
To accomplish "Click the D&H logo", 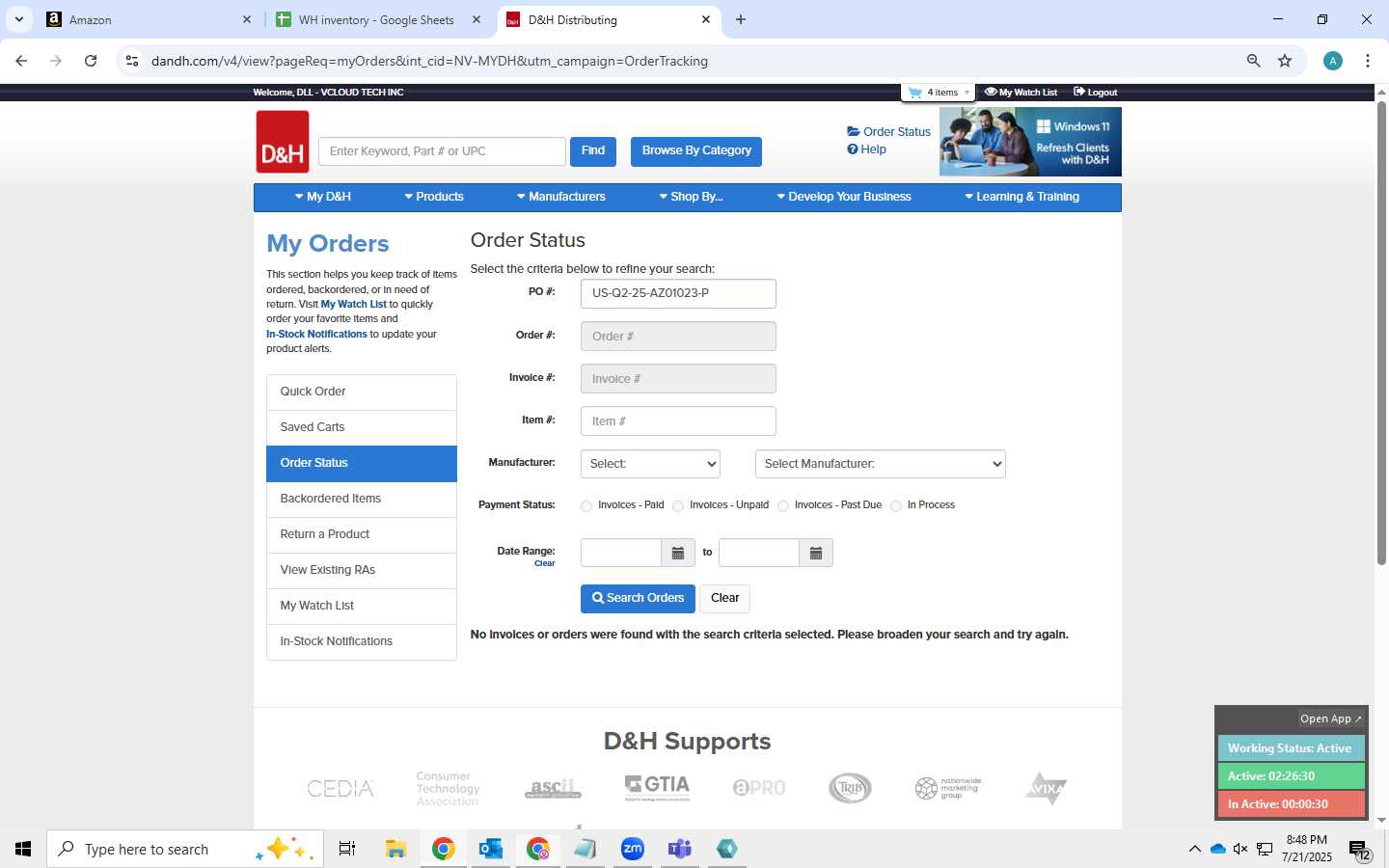I will [283, 142].
